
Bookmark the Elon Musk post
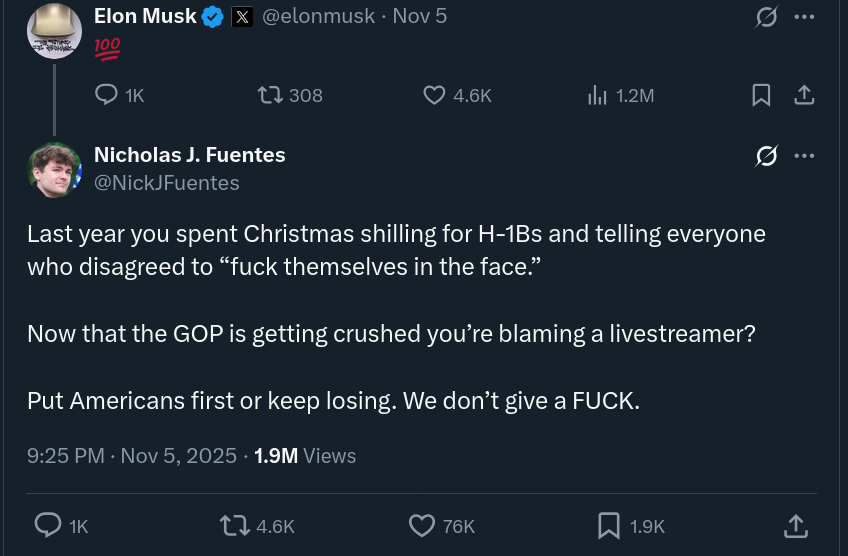pyautogui.click(x=761, y=95)
